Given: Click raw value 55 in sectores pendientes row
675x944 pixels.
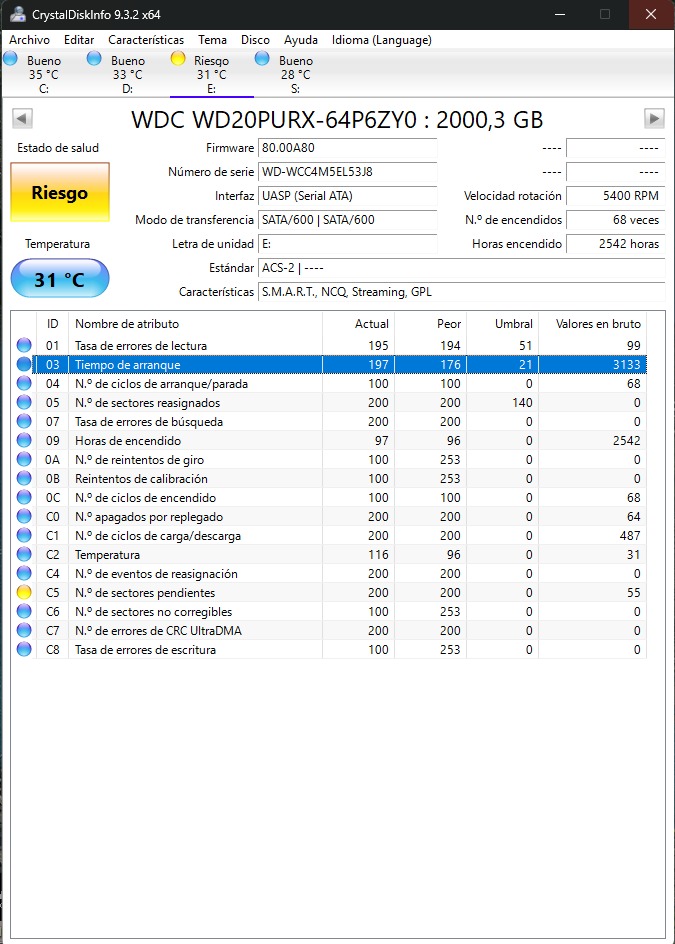Looking at the screenshot, I should coord(633,593).
